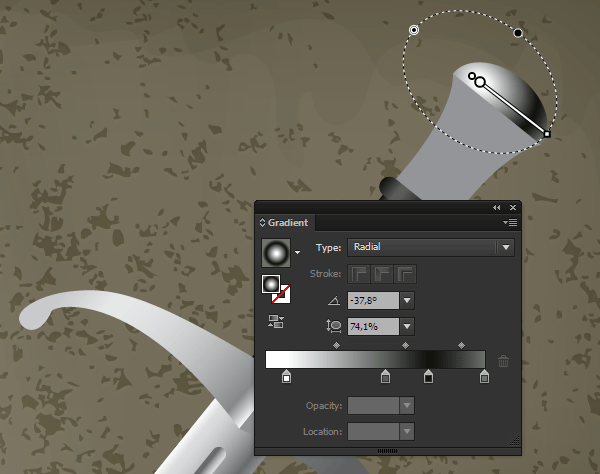Select the white gradient color stop
600x474 pixels.
tap(286, 376)
